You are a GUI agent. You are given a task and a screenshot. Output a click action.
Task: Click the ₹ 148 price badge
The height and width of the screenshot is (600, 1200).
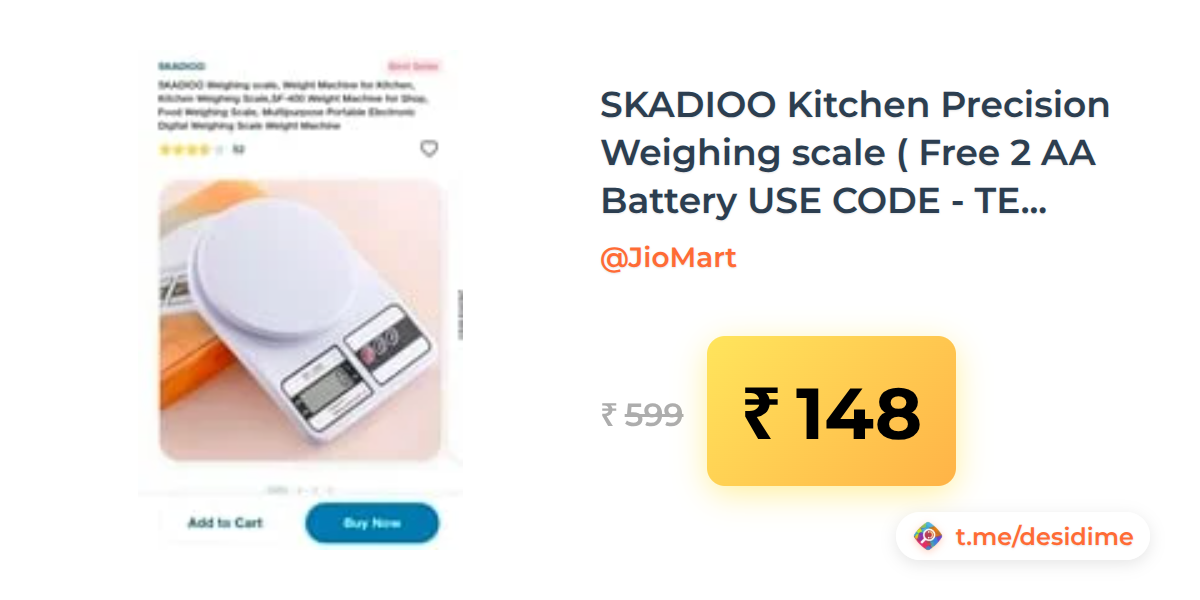click(x=831, y=411)
